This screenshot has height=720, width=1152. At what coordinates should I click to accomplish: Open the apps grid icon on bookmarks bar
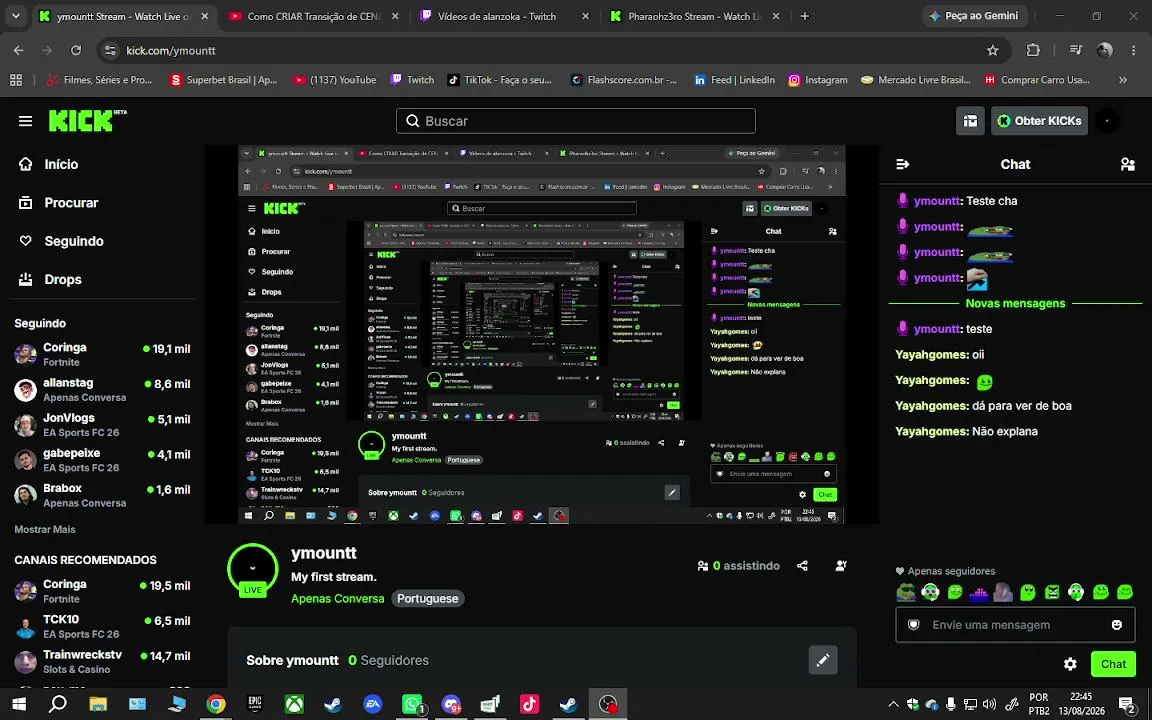(16, 80)
